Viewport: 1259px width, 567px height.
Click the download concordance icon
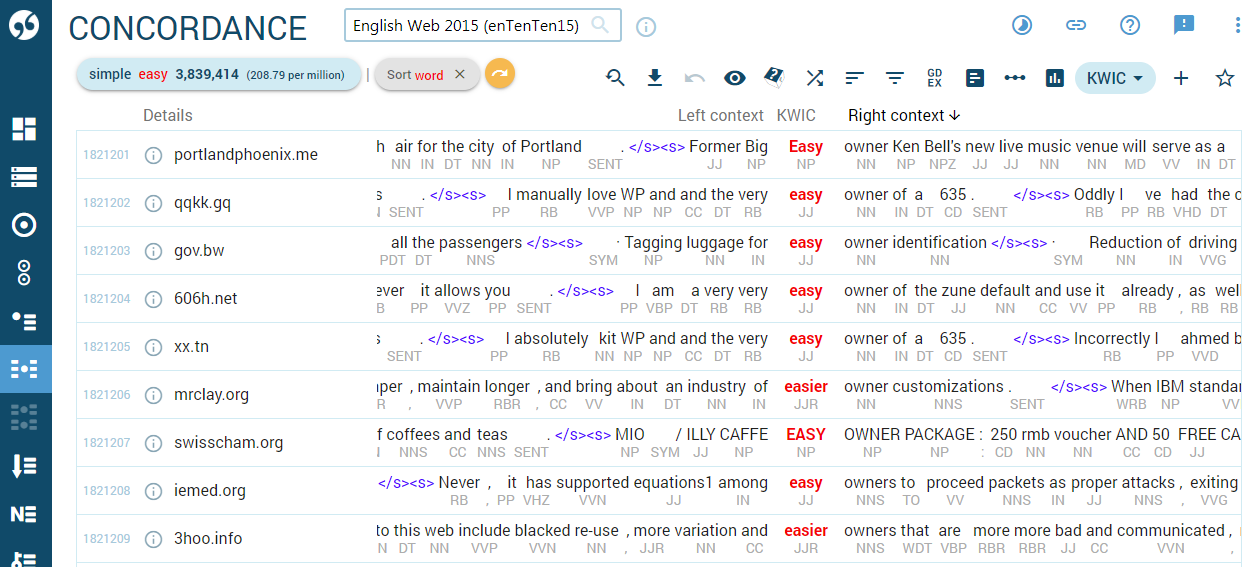655,78
